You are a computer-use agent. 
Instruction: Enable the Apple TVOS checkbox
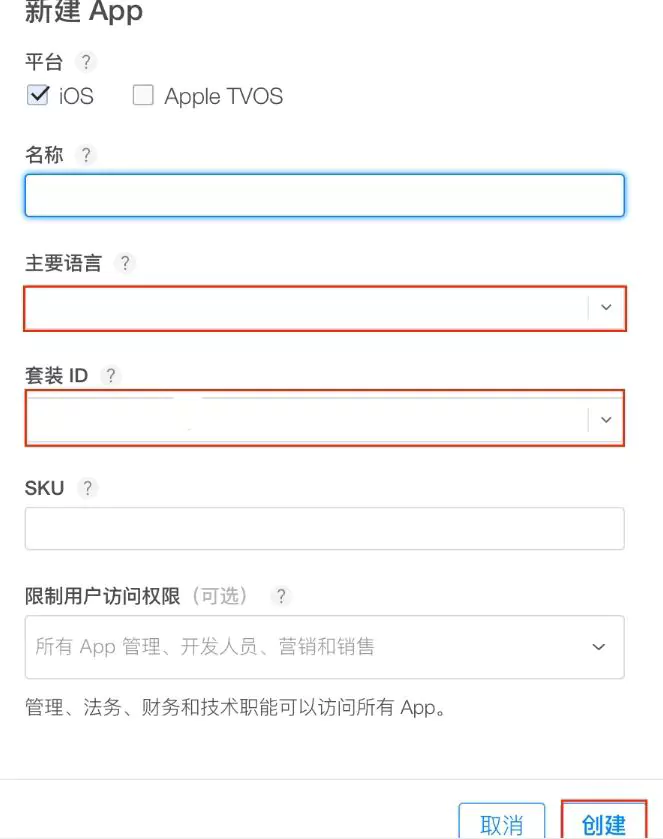tap(143, 95)
